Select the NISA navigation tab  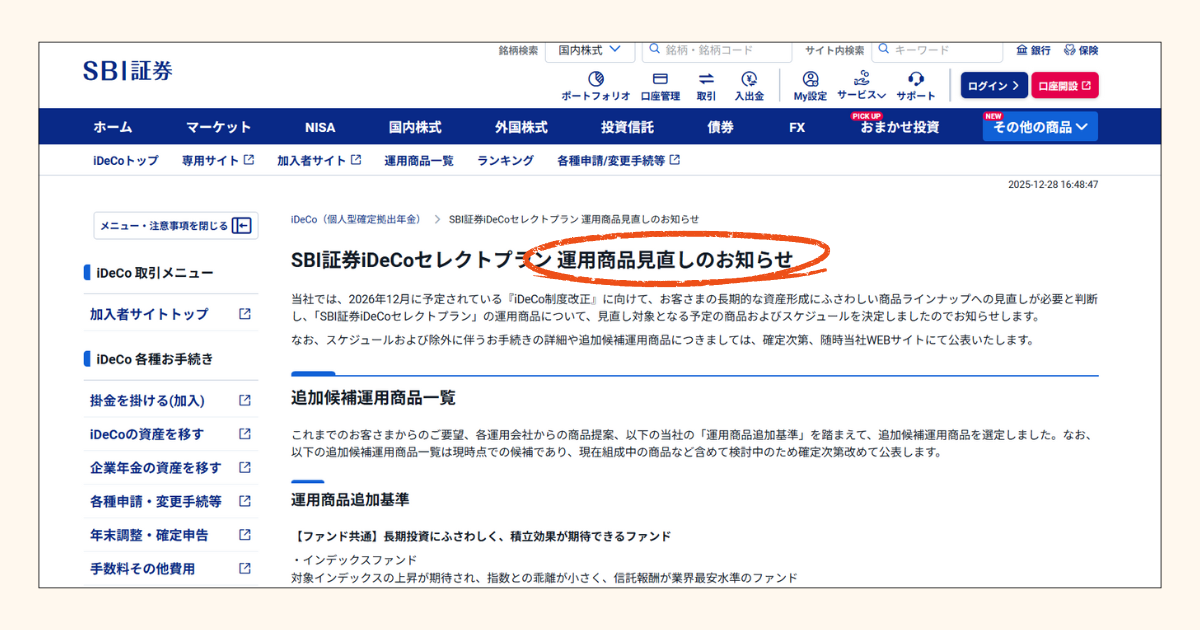point(320,127)
